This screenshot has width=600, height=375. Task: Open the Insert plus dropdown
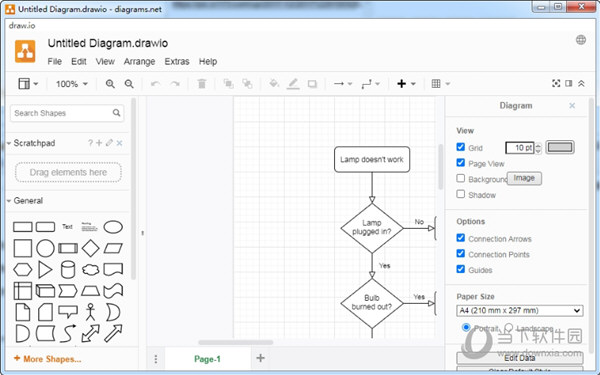pos(406,84)
